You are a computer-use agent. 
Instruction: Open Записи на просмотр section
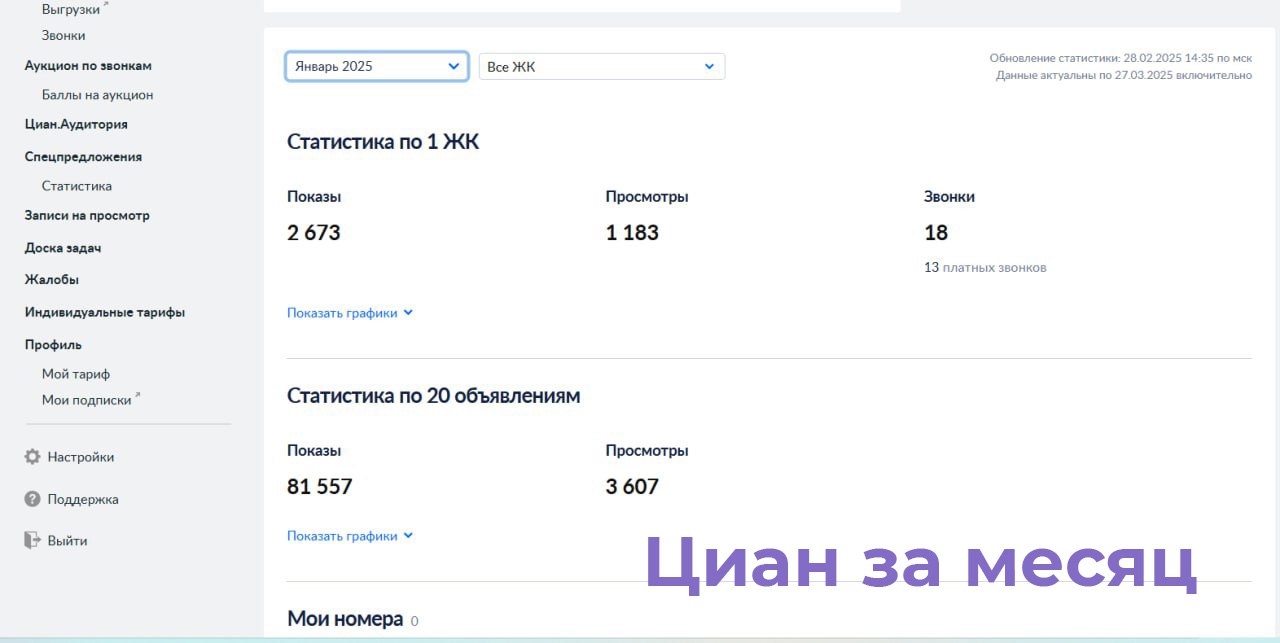coord(87,216)
